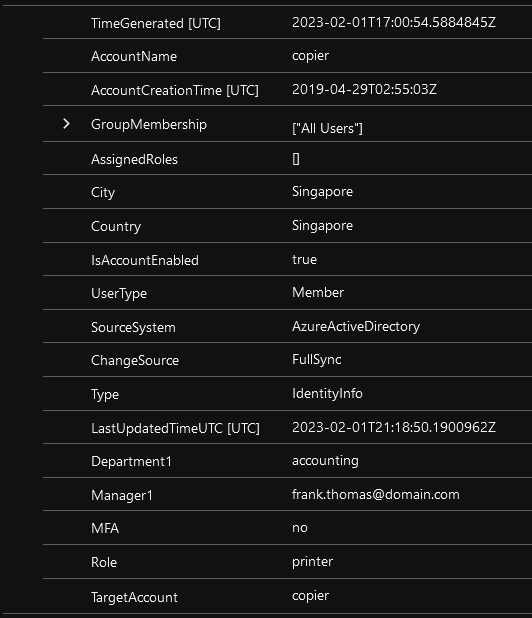Select the MFA value no
The width and height of the screenshot is (532, 618).
coord(299,528)
